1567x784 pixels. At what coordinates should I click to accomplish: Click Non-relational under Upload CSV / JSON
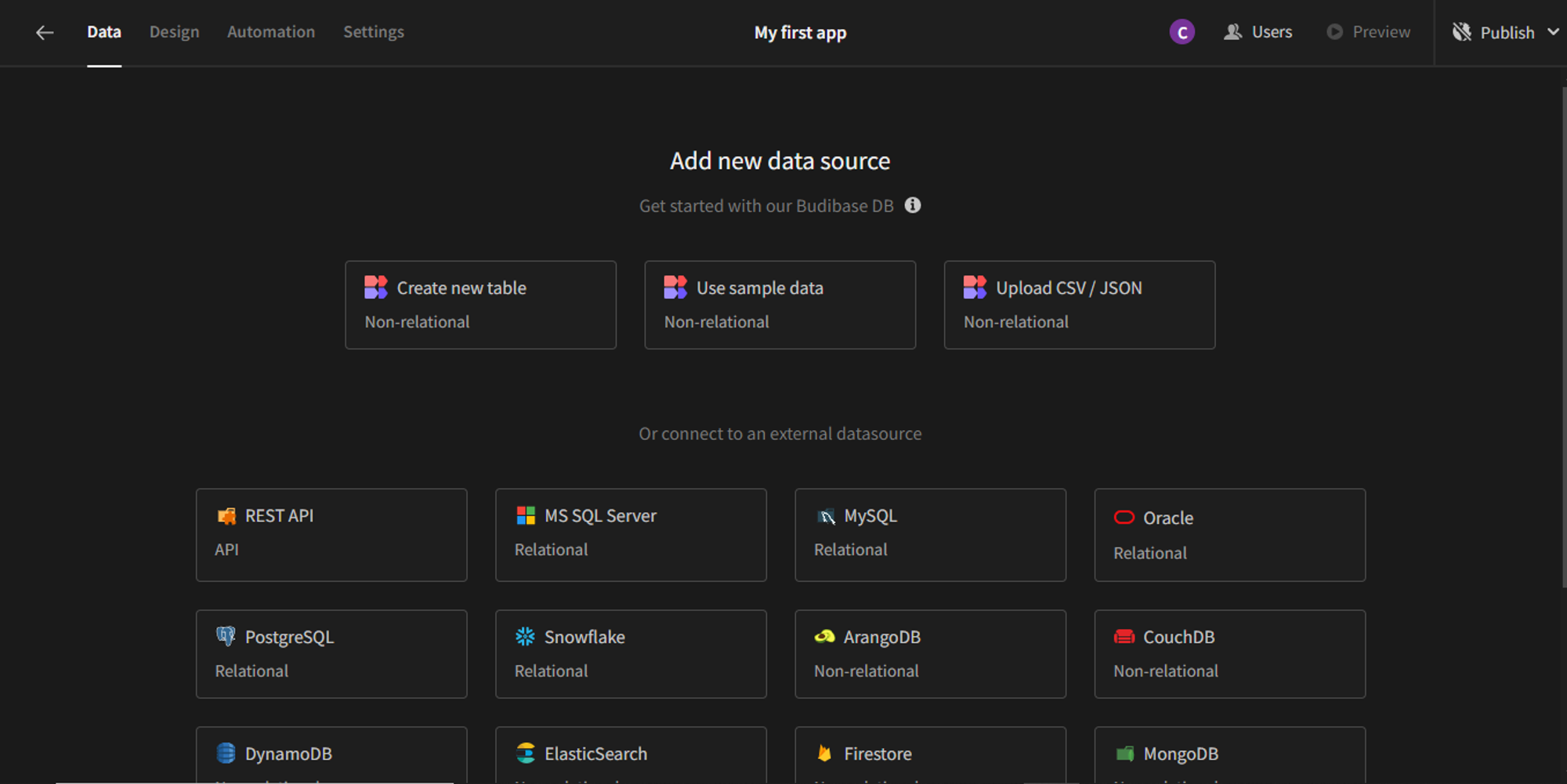coord(1015,322)
